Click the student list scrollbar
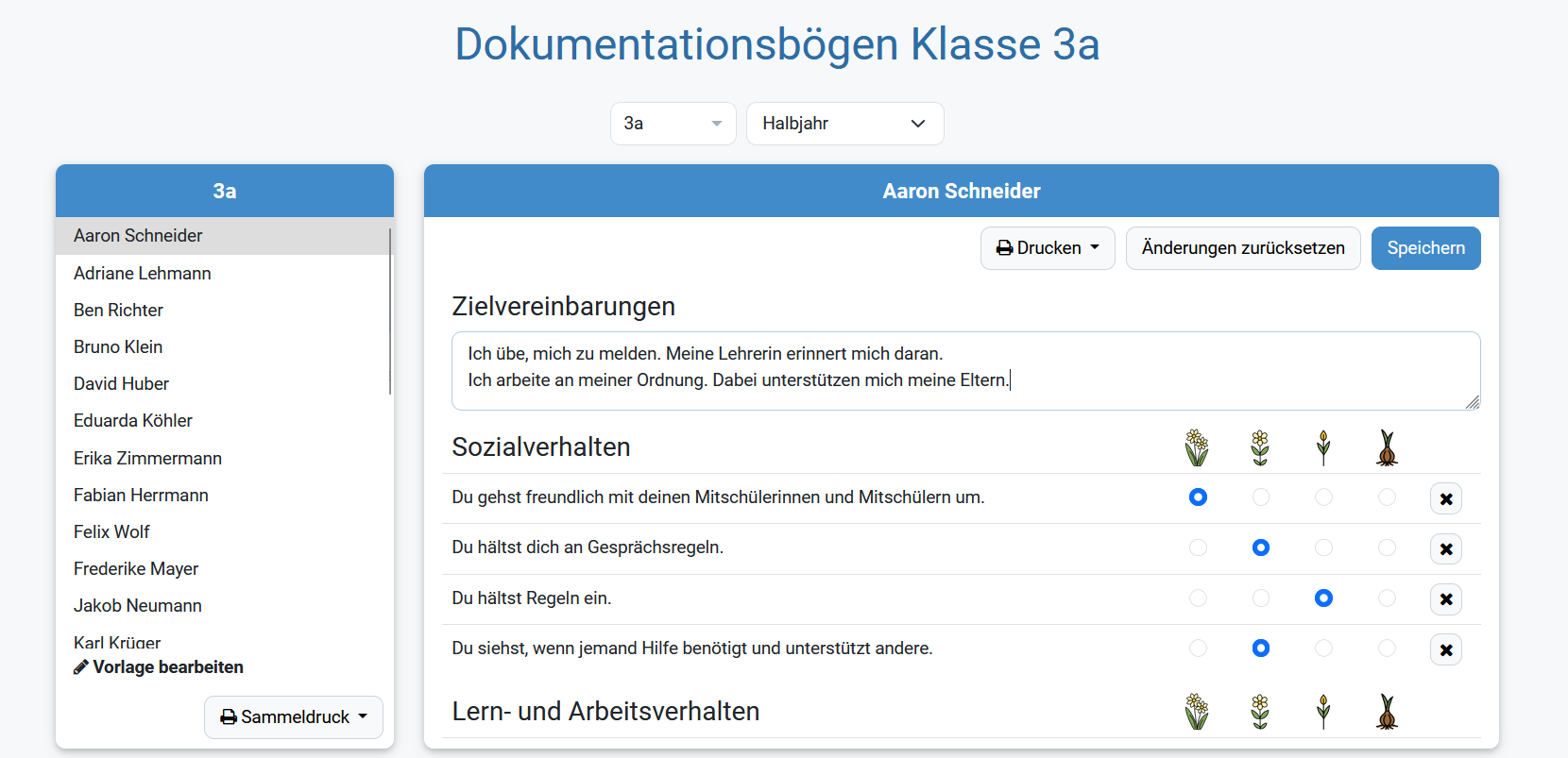The height and width of the screenshot is (758, 1568). click(390, 311)
